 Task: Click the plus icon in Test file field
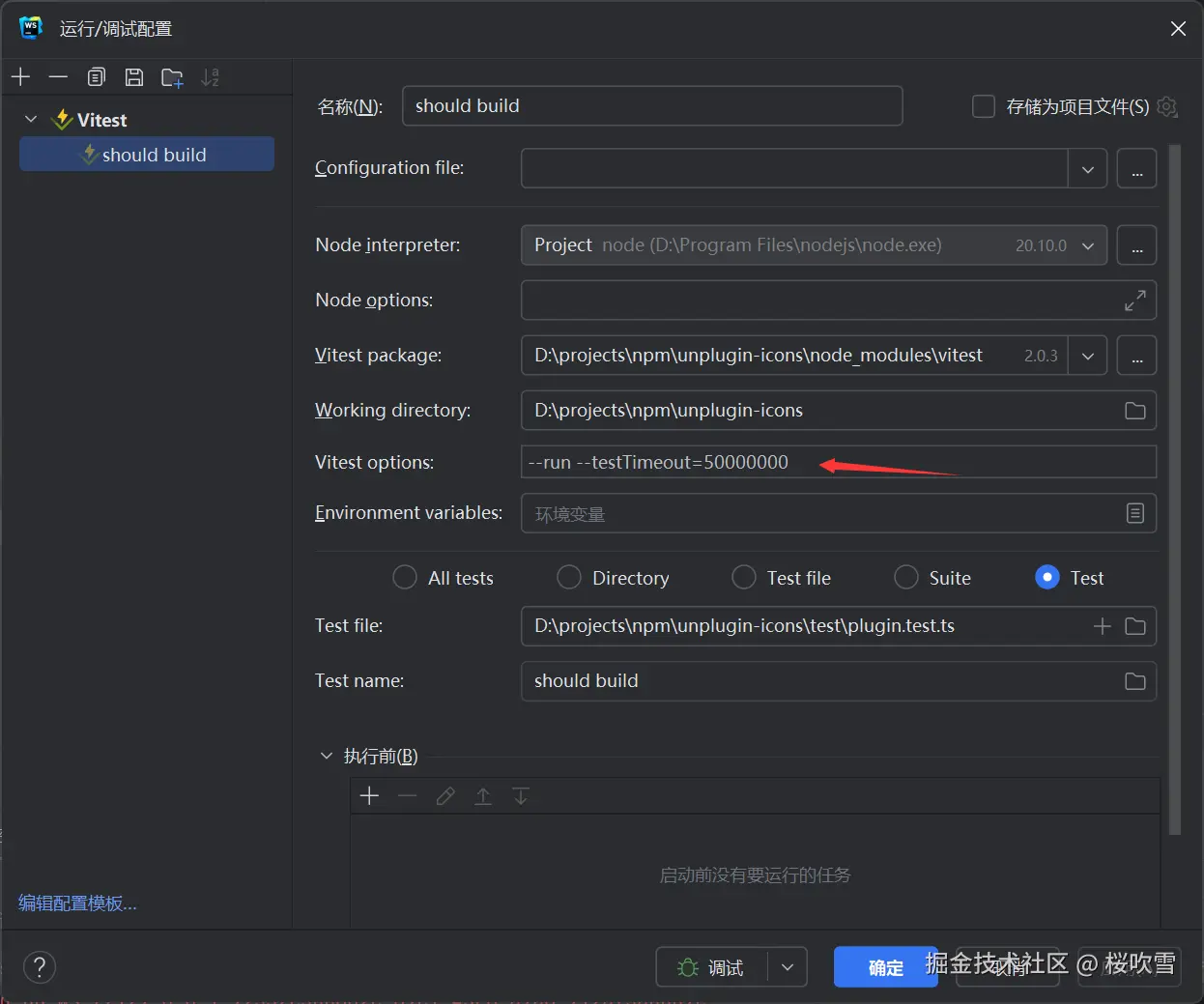click(x=1102, y=626)
